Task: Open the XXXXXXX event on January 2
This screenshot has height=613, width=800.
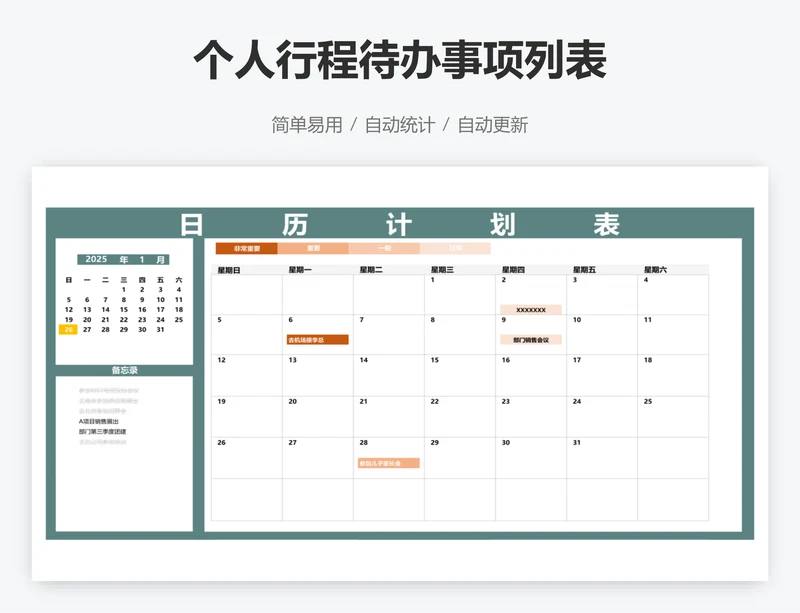Action: 531,310
